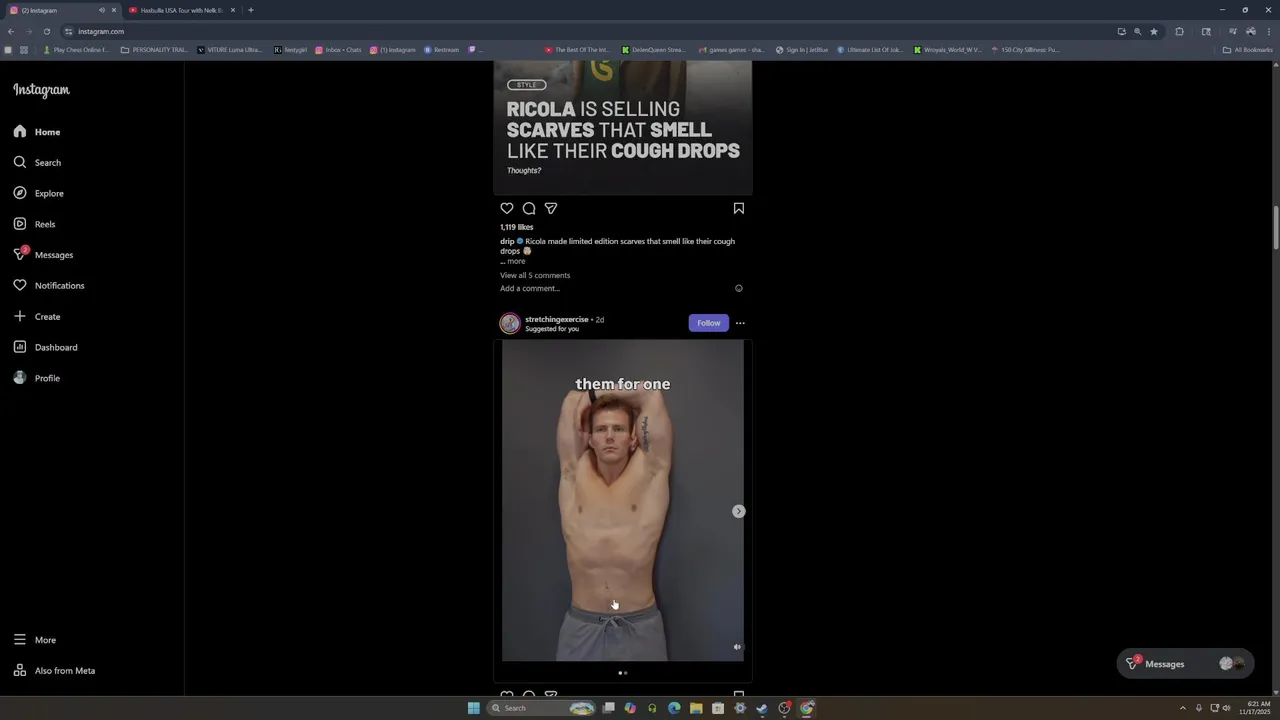Open the Dashboard page
The image size is (1280, 720).
[x=45, y=347]
